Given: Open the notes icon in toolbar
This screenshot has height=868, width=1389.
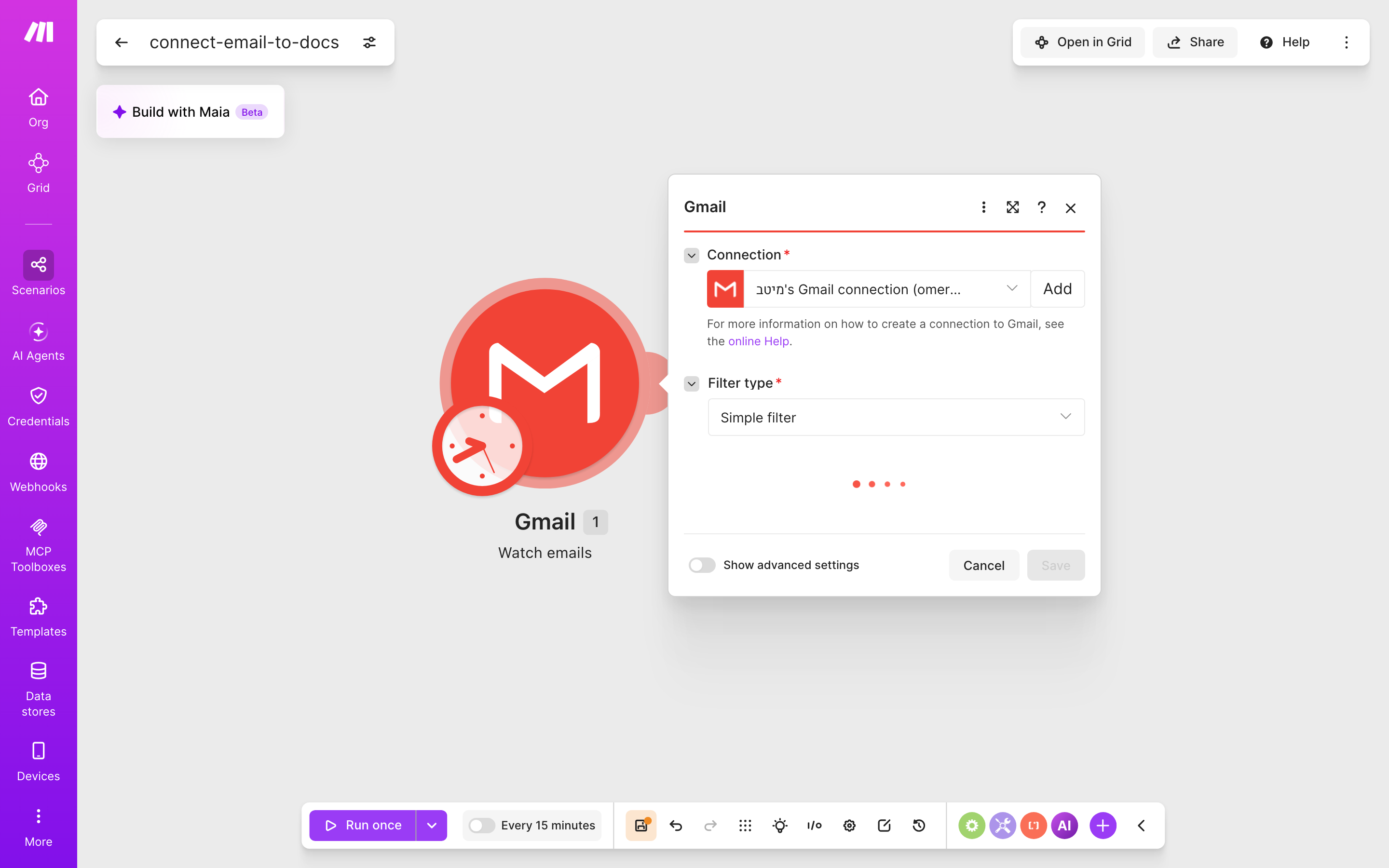Looking at the screenshot, I should [884, 826].
